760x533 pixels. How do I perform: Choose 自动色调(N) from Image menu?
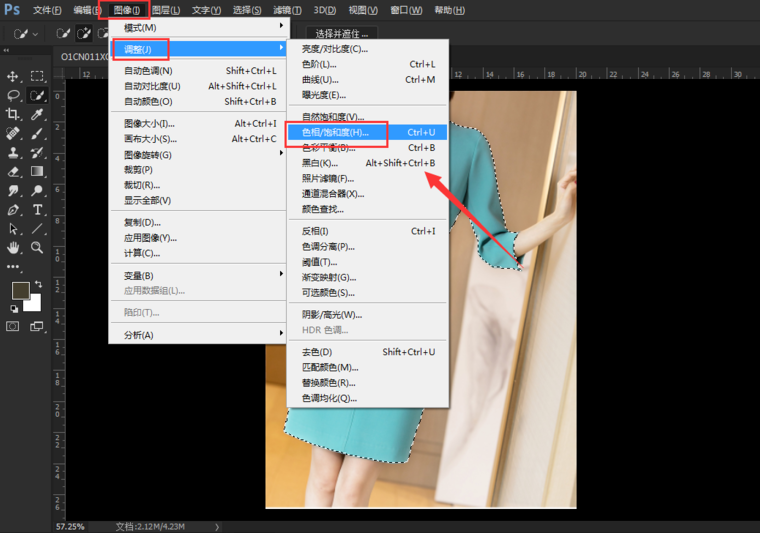tap(199, 71)
